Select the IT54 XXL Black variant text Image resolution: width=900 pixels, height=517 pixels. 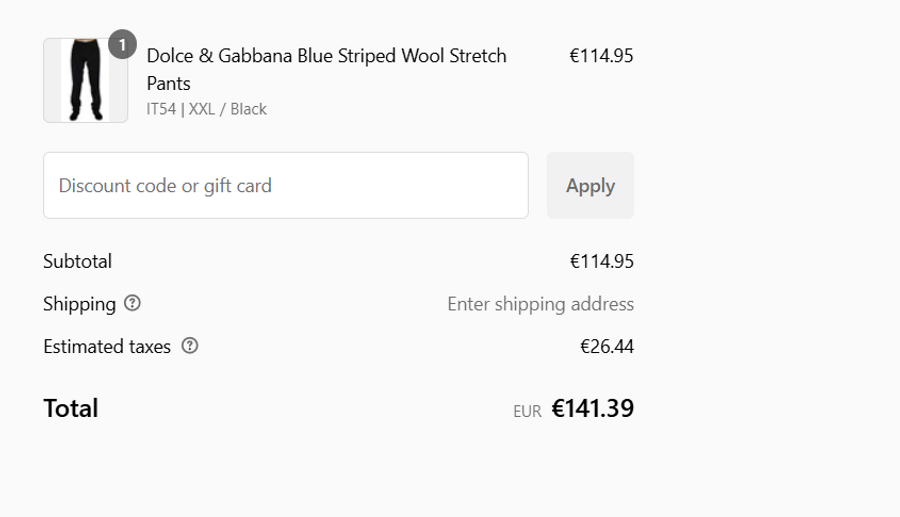click(x=206, y=109)
